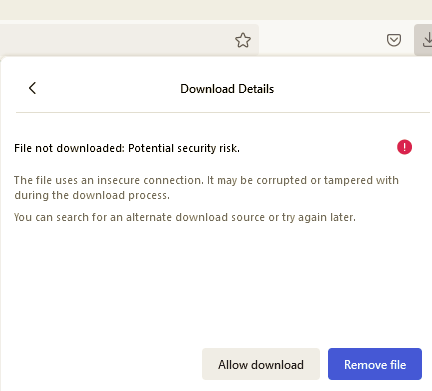The image size is (432, 391).
Task: Click the empty tab strip area
Action: click(x=216, y=9)
